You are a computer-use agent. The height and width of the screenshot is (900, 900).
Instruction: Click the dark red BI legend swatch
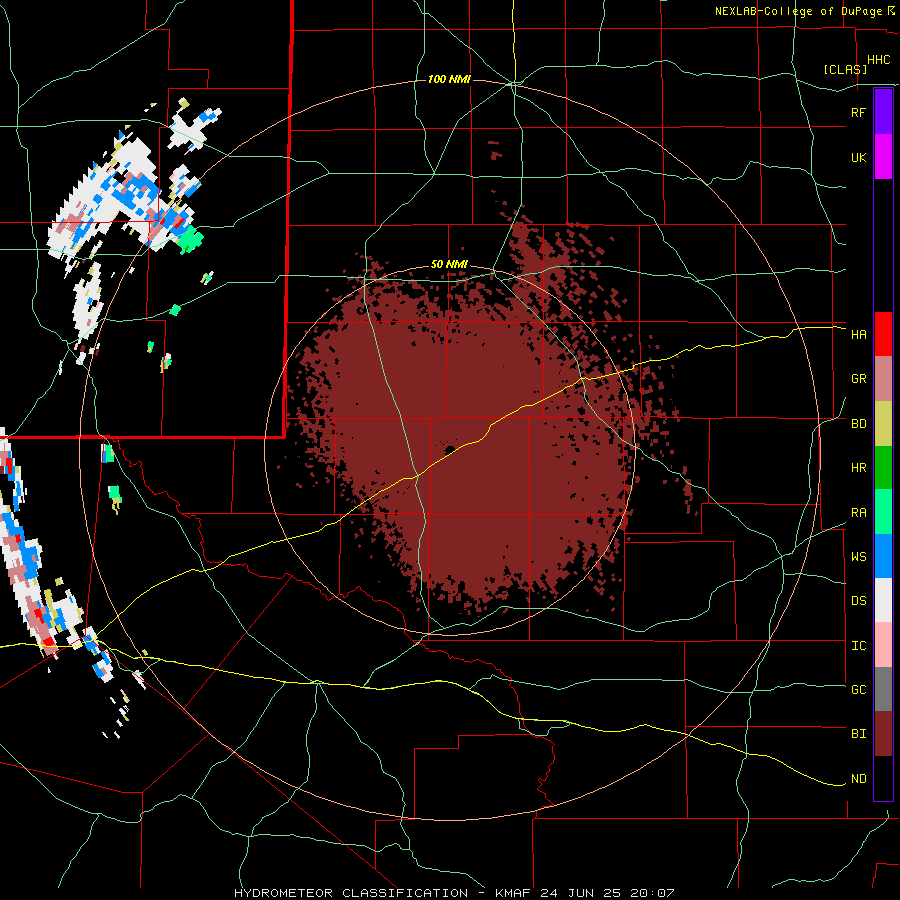click(x=883, y=734)
